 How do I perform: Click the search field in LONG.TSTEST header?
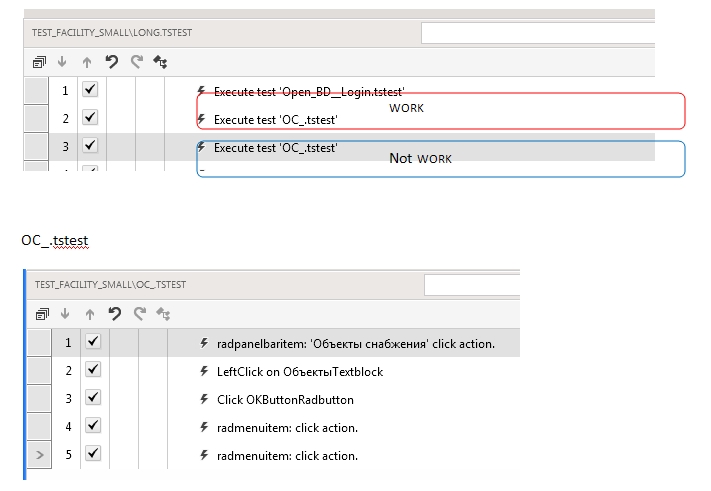(x=537, y=33)
